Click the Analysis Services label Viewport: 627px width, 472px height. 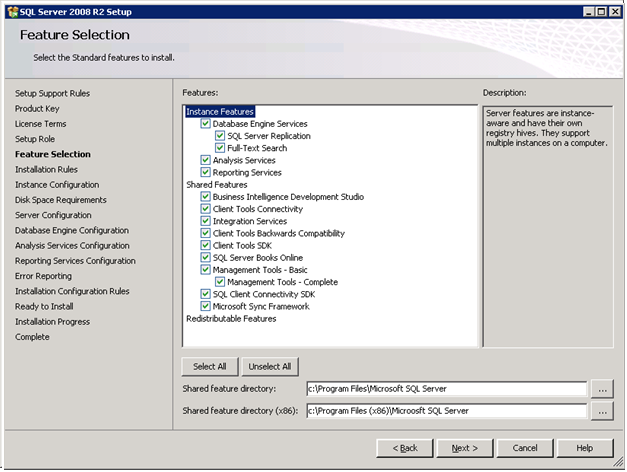(244, 160)
